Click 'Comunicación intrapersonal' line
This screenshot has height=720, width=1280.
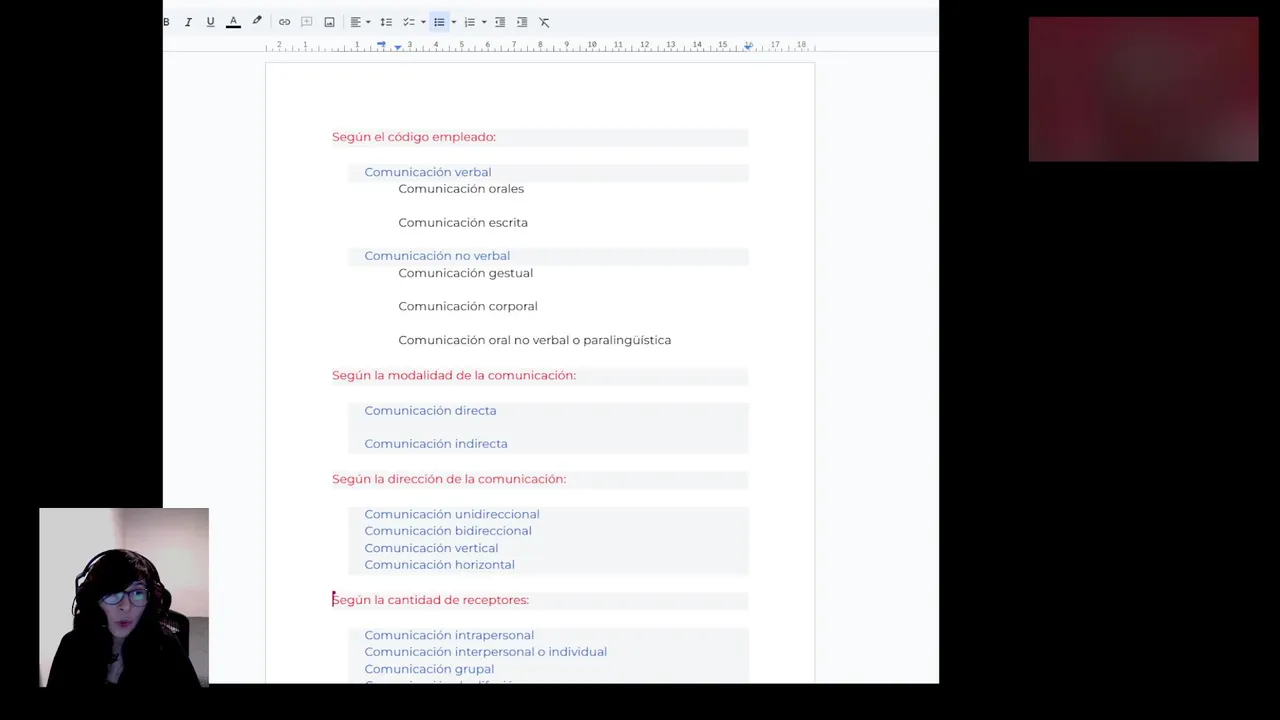click(449, 635)
